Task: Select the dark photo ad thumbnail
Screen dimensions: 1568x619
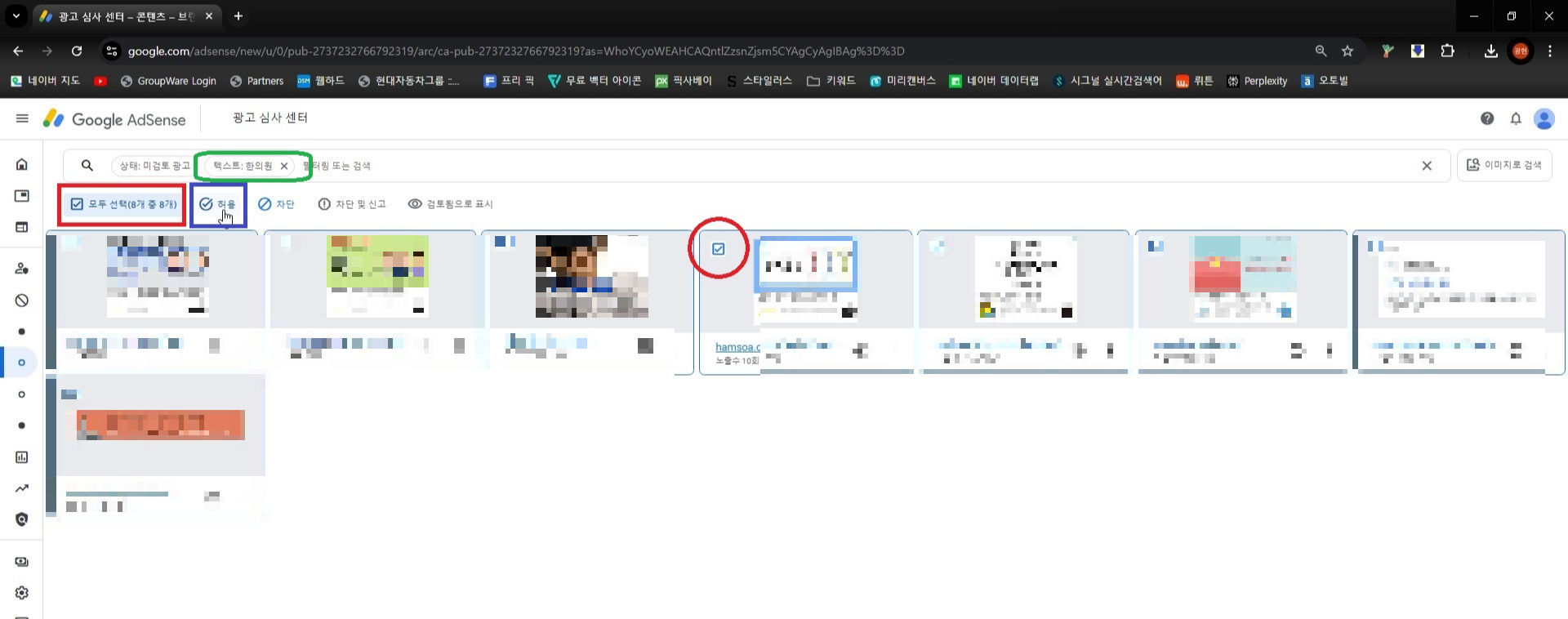Action: pos(592,276)
